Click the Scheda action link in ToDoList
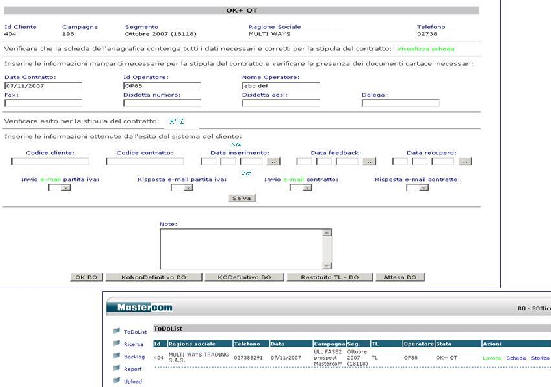Screen dimensions: 551x387 516,358
